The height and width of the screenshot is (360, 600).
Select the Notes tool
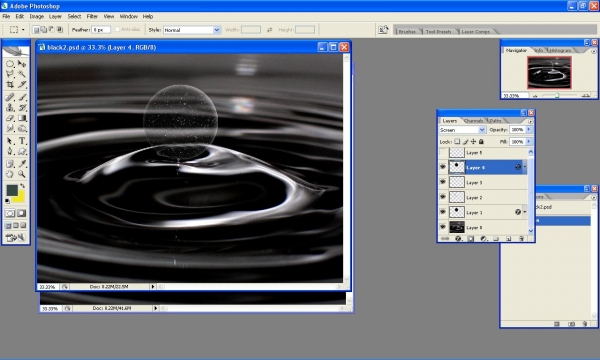(x=10, y=164)
